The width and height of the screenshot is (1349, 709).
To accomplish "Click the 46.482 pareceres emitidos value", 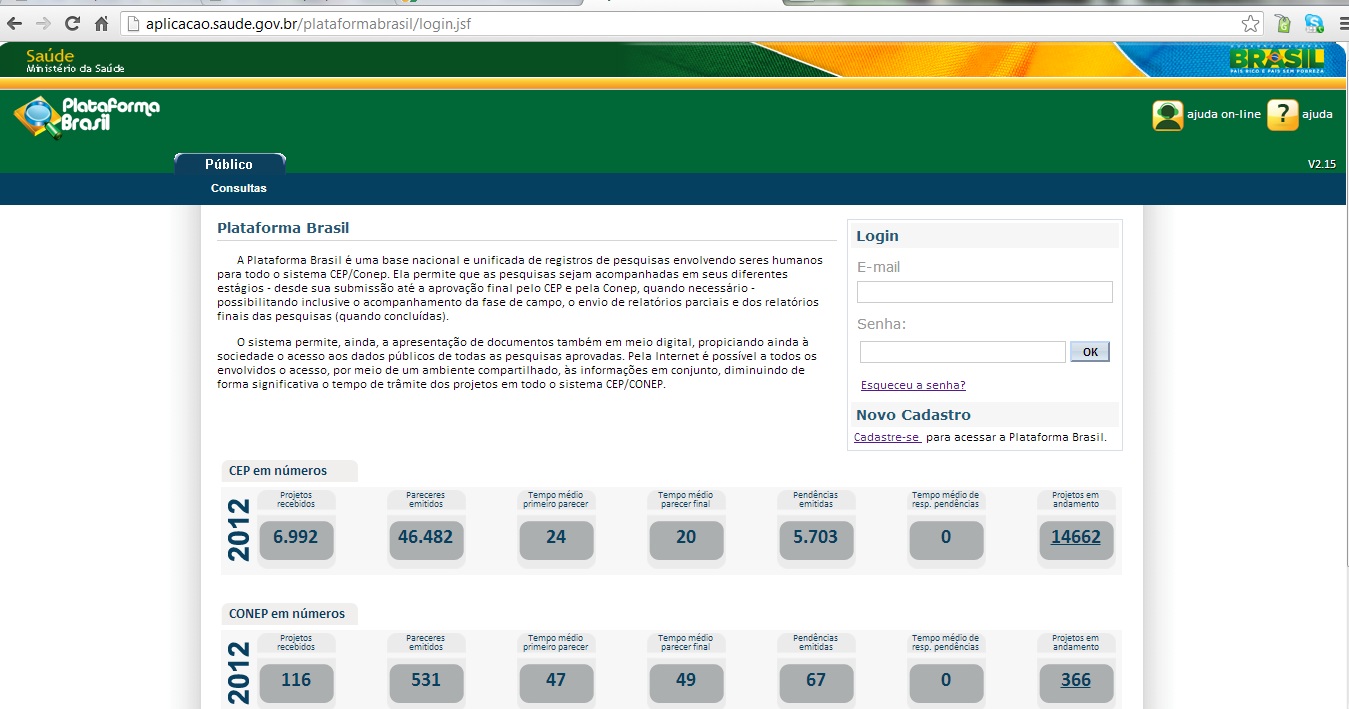I will (x=426, y=537).
